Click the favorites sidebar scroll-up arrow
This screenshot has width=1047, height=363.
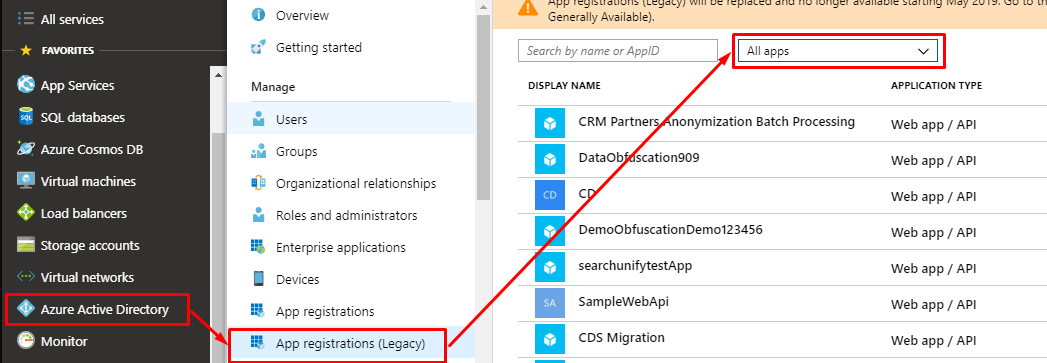tap(218, 75)
